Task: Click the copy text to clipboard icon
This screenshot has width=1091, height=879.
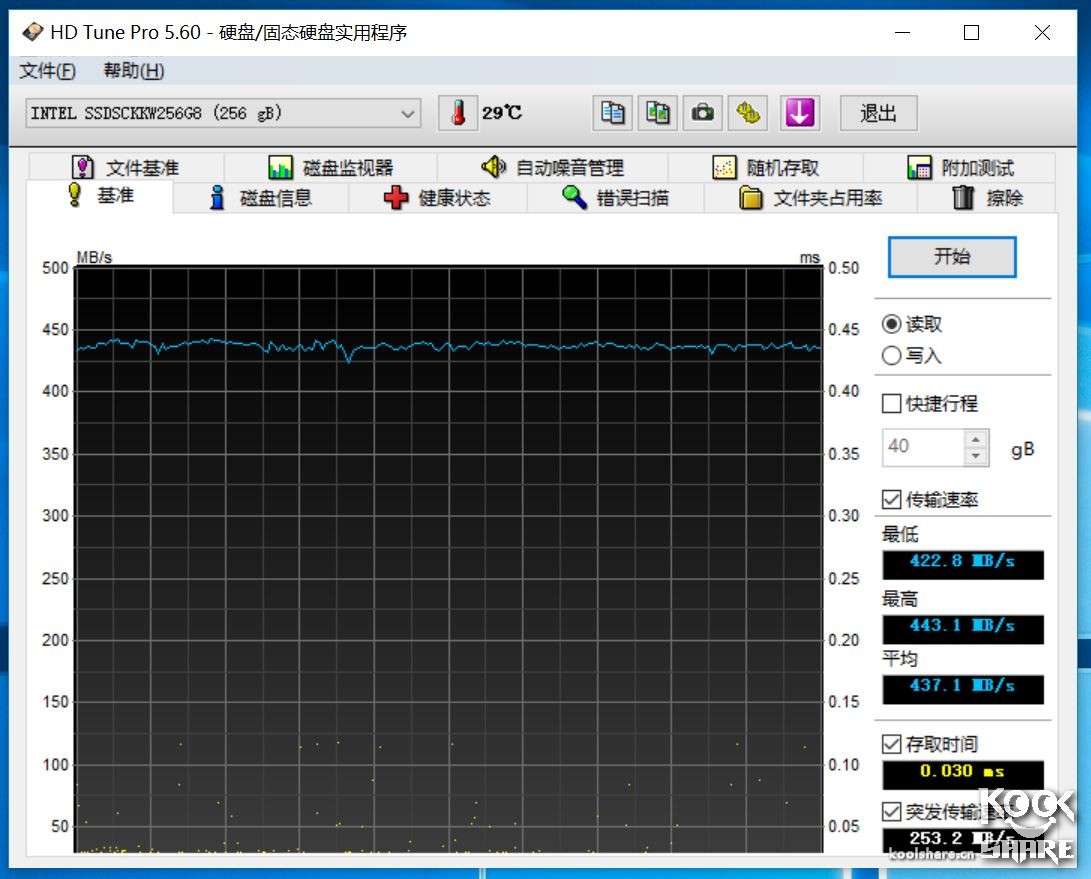Action: tap(612, 113)
